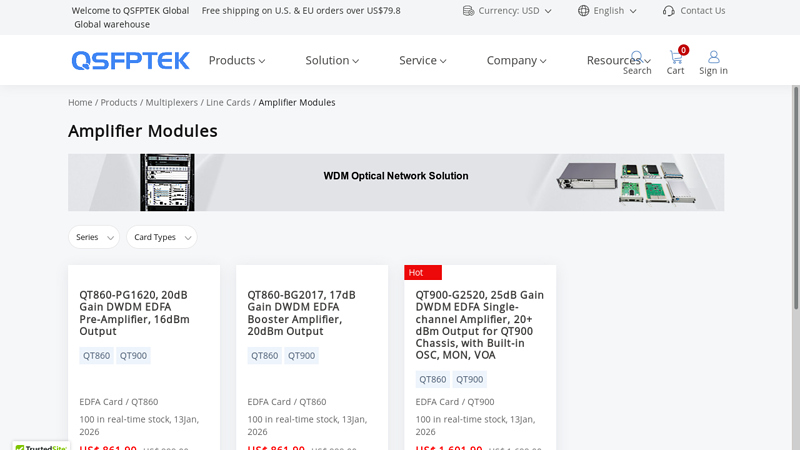Image resolution: width=800 pixels, height=450 pixels.
Task: Open the shopping Cart icon
Action: pos(676,57)
